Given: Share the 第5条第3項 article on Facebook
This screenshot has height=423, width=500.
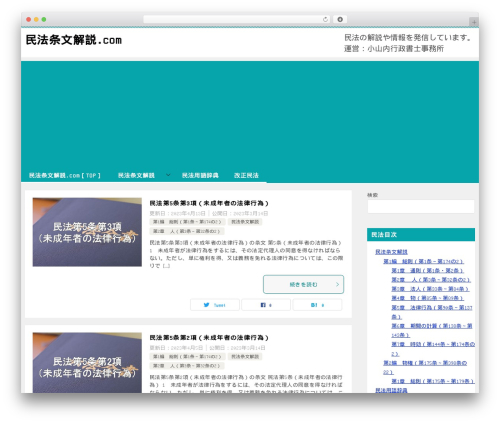Looking at the screenshot, I should tap(266, 305).
